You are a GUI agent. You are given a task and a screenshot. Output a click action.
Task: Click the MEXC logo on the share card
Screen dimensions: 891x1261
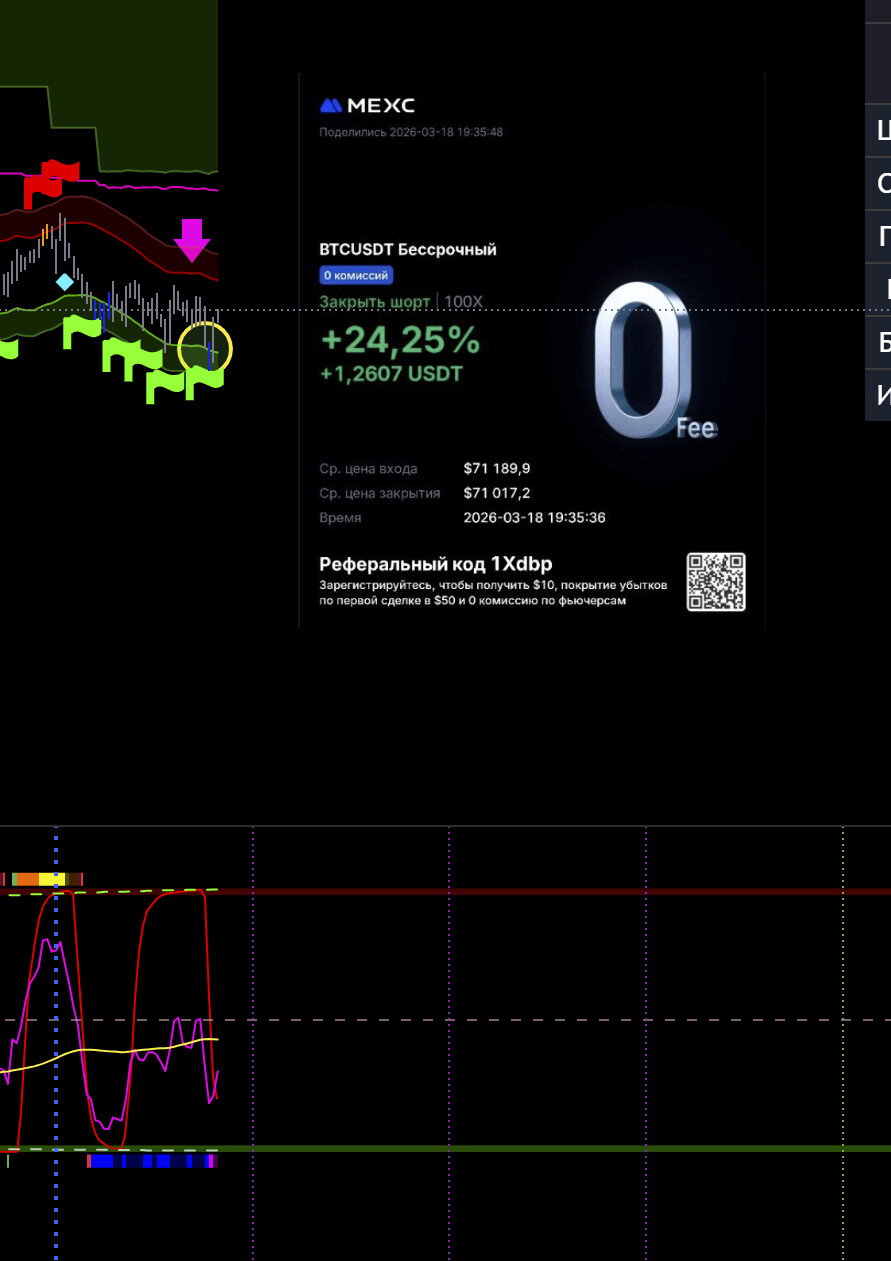point(367,106)
